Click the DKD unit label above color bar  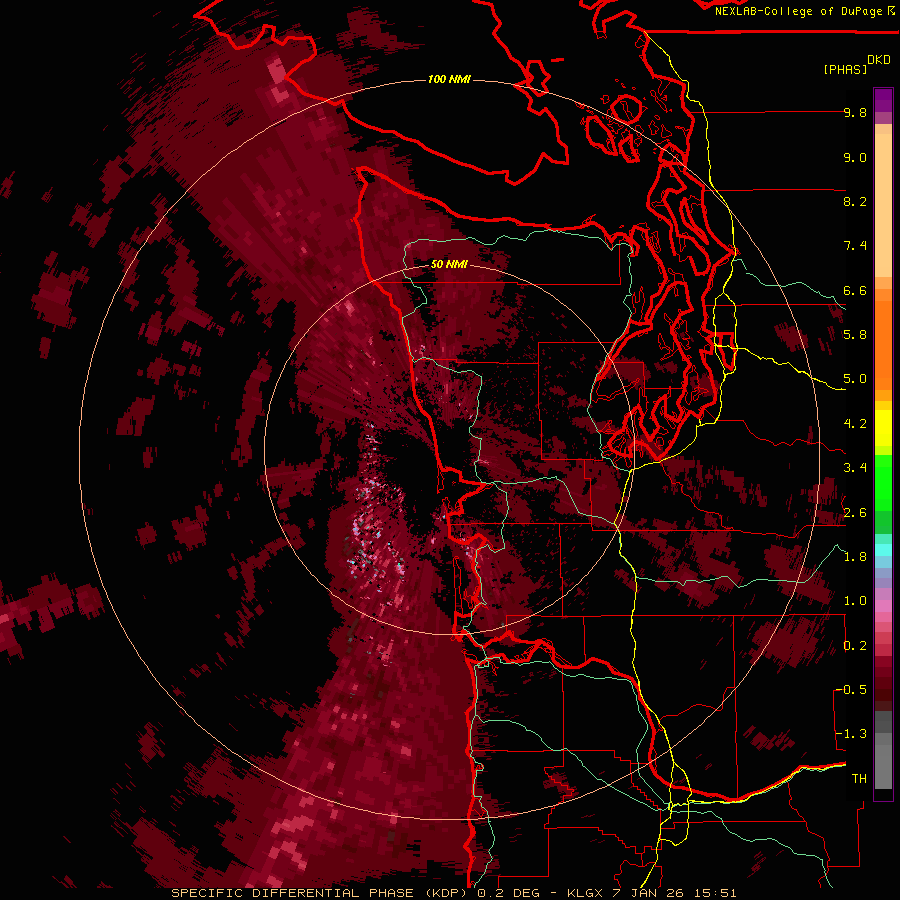879,60
